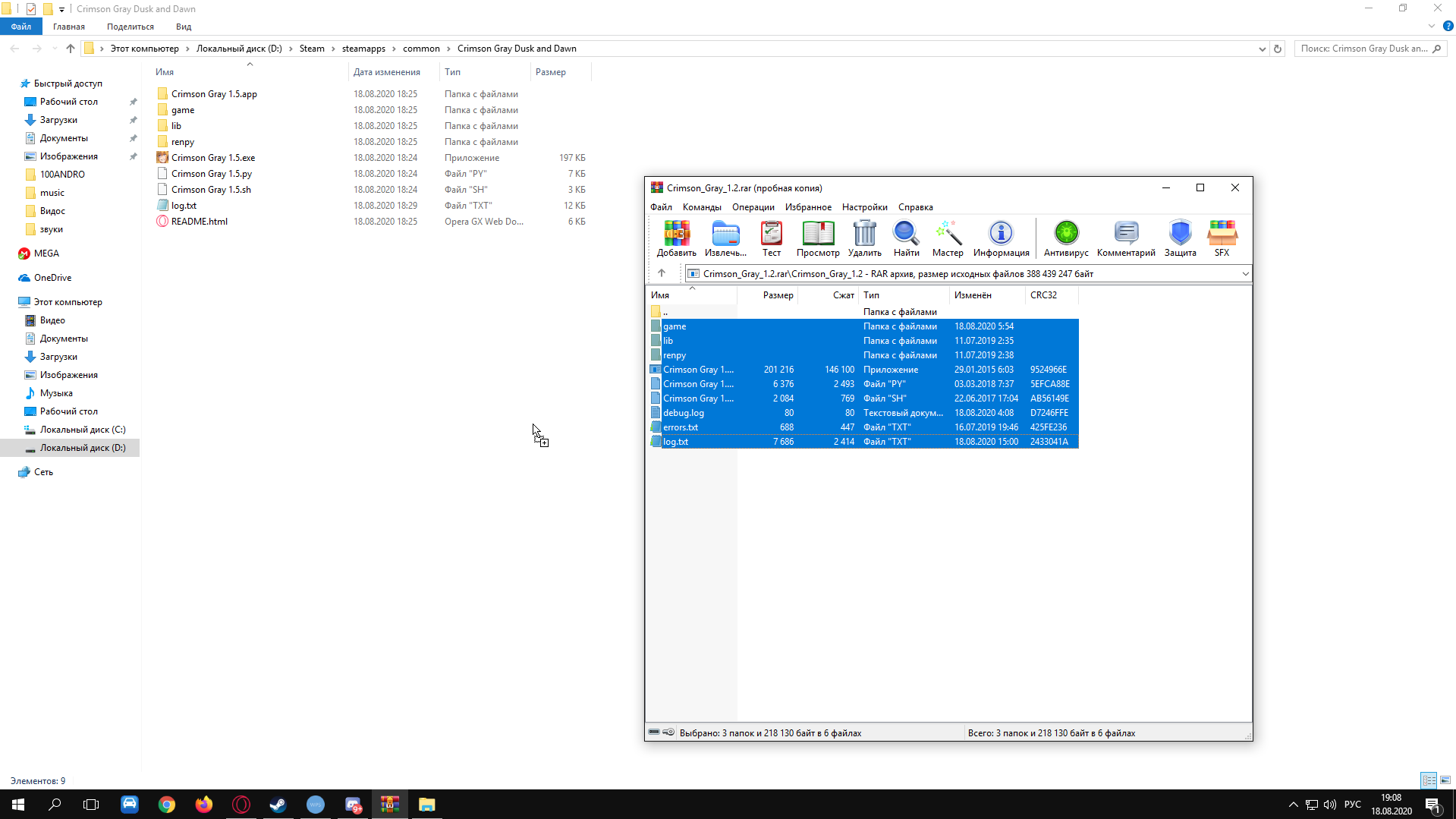
Task: Sort Explorer files by Дата изменения column
Action: (x=393, y=72)
